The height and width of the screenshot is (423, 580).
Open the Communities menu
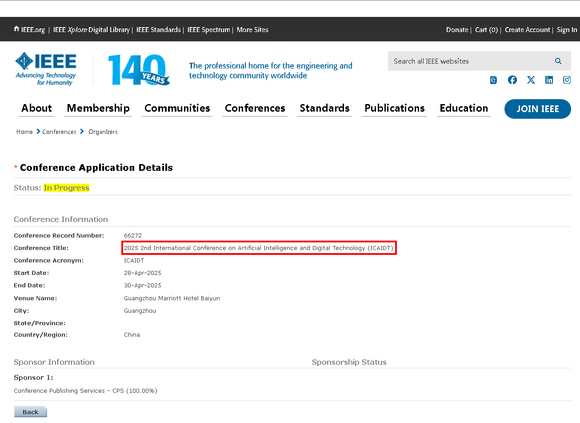[177, 108]
